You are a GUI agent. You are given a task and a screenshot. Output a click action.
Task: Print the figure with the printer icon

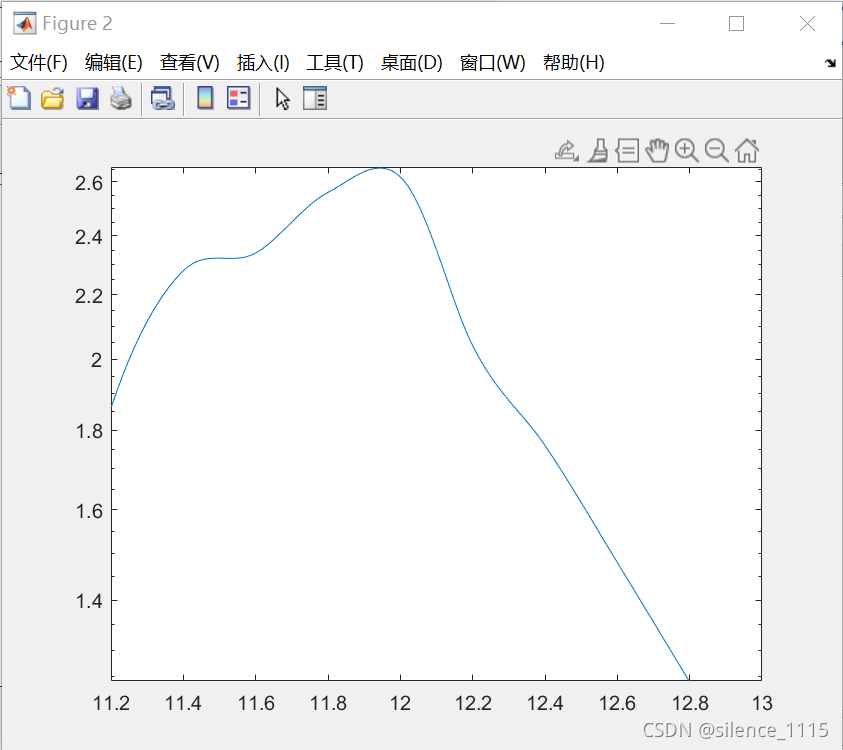coord(120,98)
